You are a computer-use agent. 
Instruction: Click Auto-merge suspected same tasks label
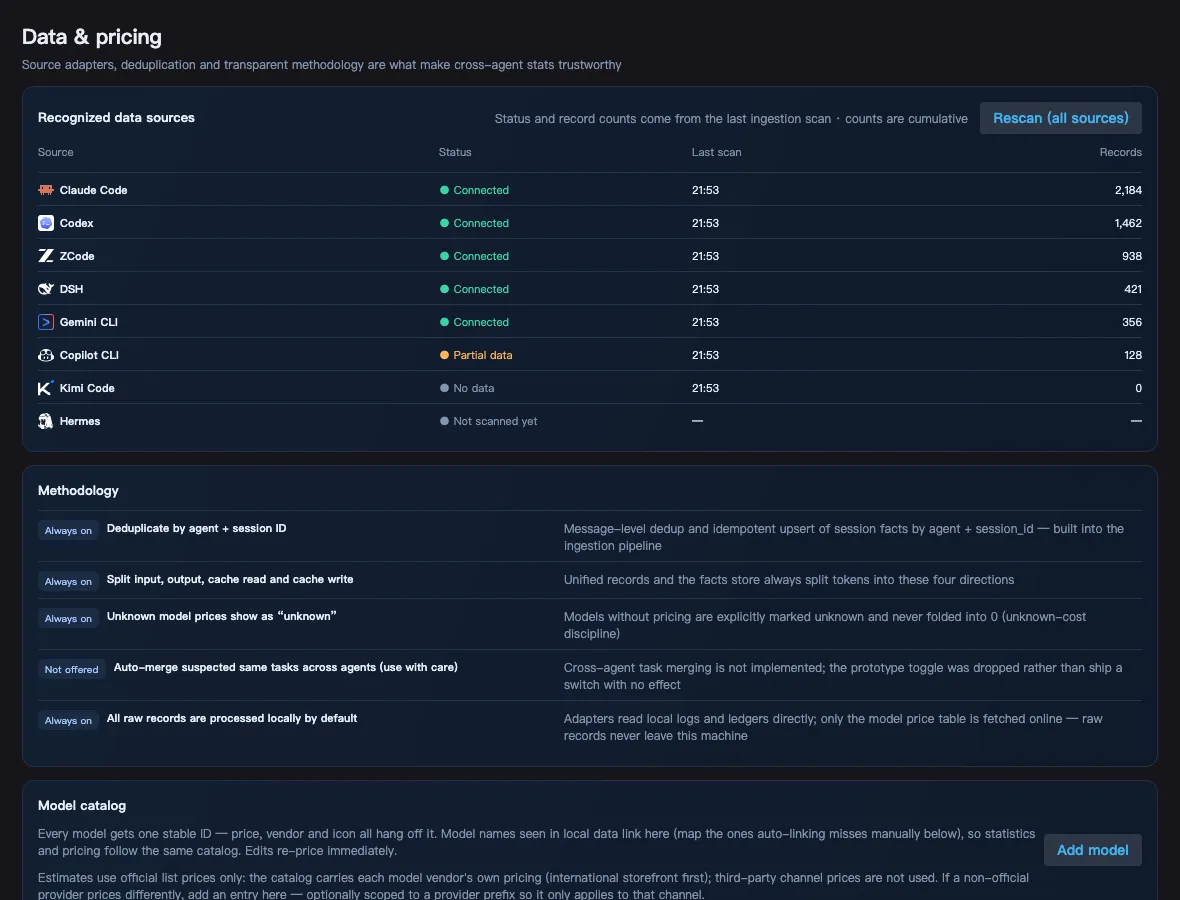point(285,667)
